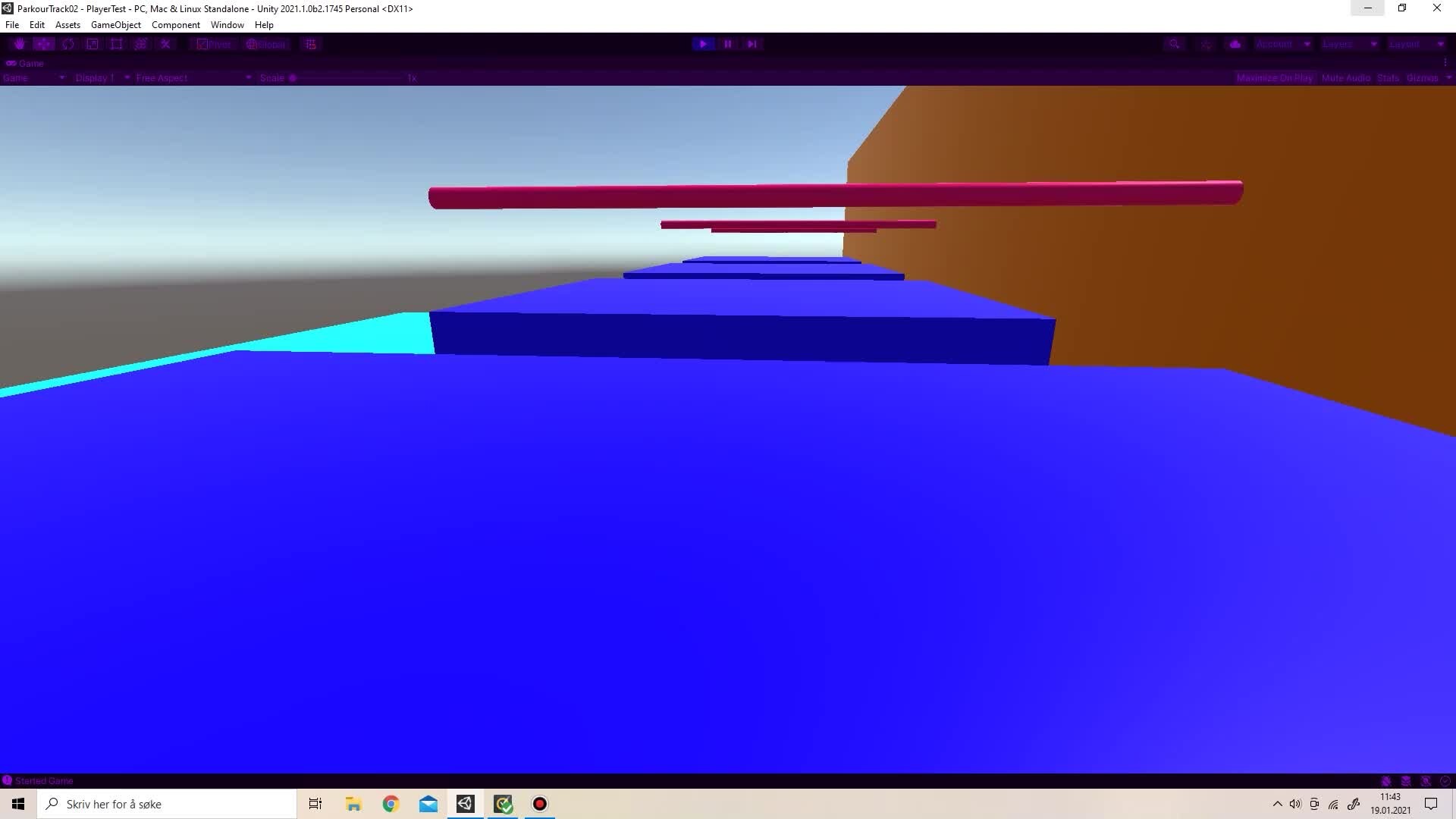
Task: Click the Step frame button
Action: click(x=752, y=44)
